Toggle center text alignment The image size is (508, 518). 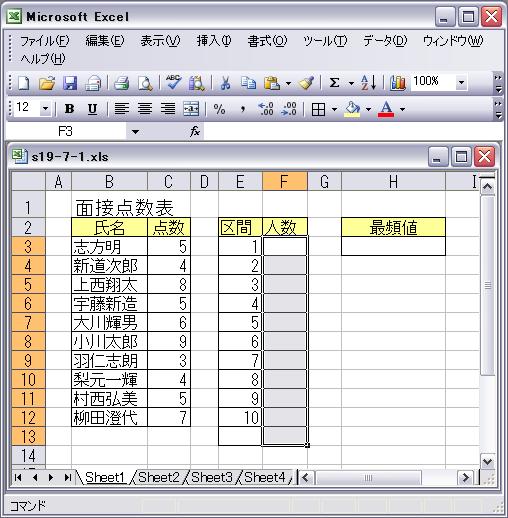pos(145,109)
